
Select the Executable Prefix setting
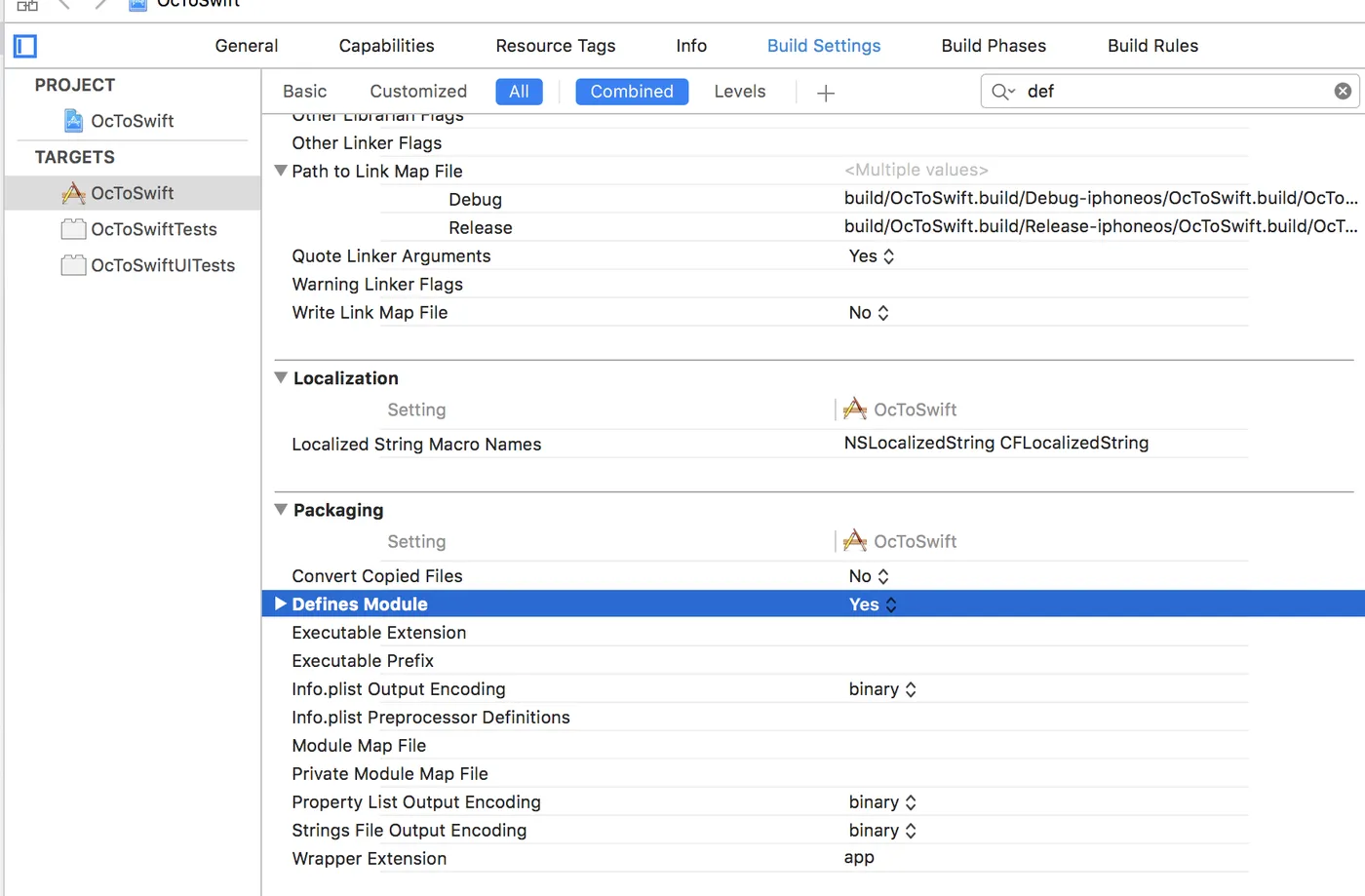(x=363, y=661)
